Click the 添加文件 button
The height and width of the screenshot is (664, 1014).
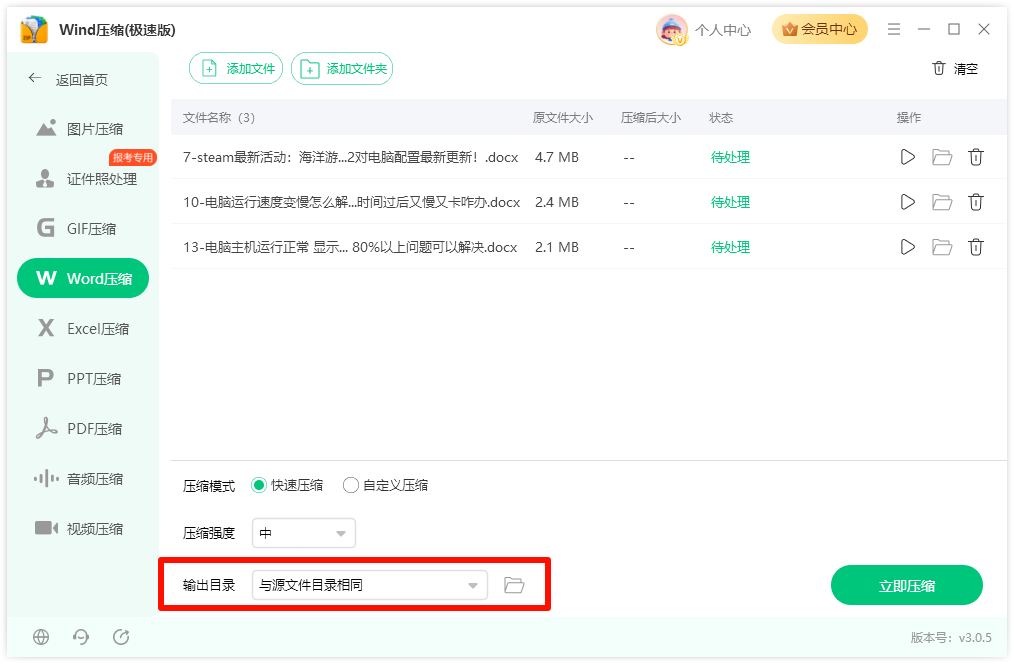click(236, 69)
